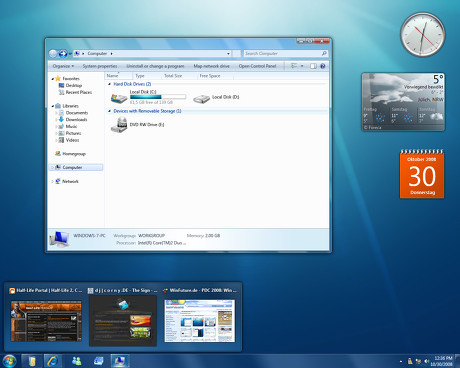Image resolution: width=460 pixels, height=368 pixels.
Task: Show hidden tray icons arrow
Action: coord(401,361)
